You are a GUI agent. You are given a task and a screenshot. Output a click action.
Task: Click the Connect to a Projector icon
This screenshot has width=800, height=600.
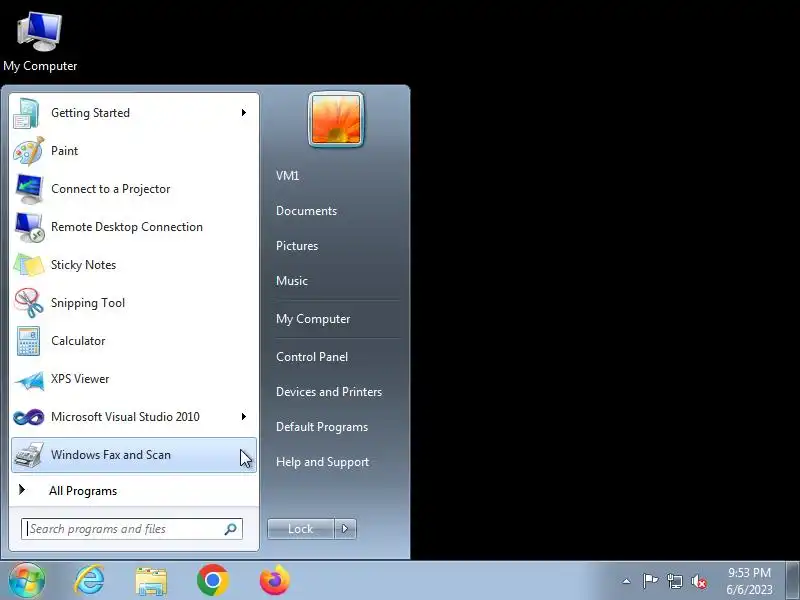(x=29, y=189)
